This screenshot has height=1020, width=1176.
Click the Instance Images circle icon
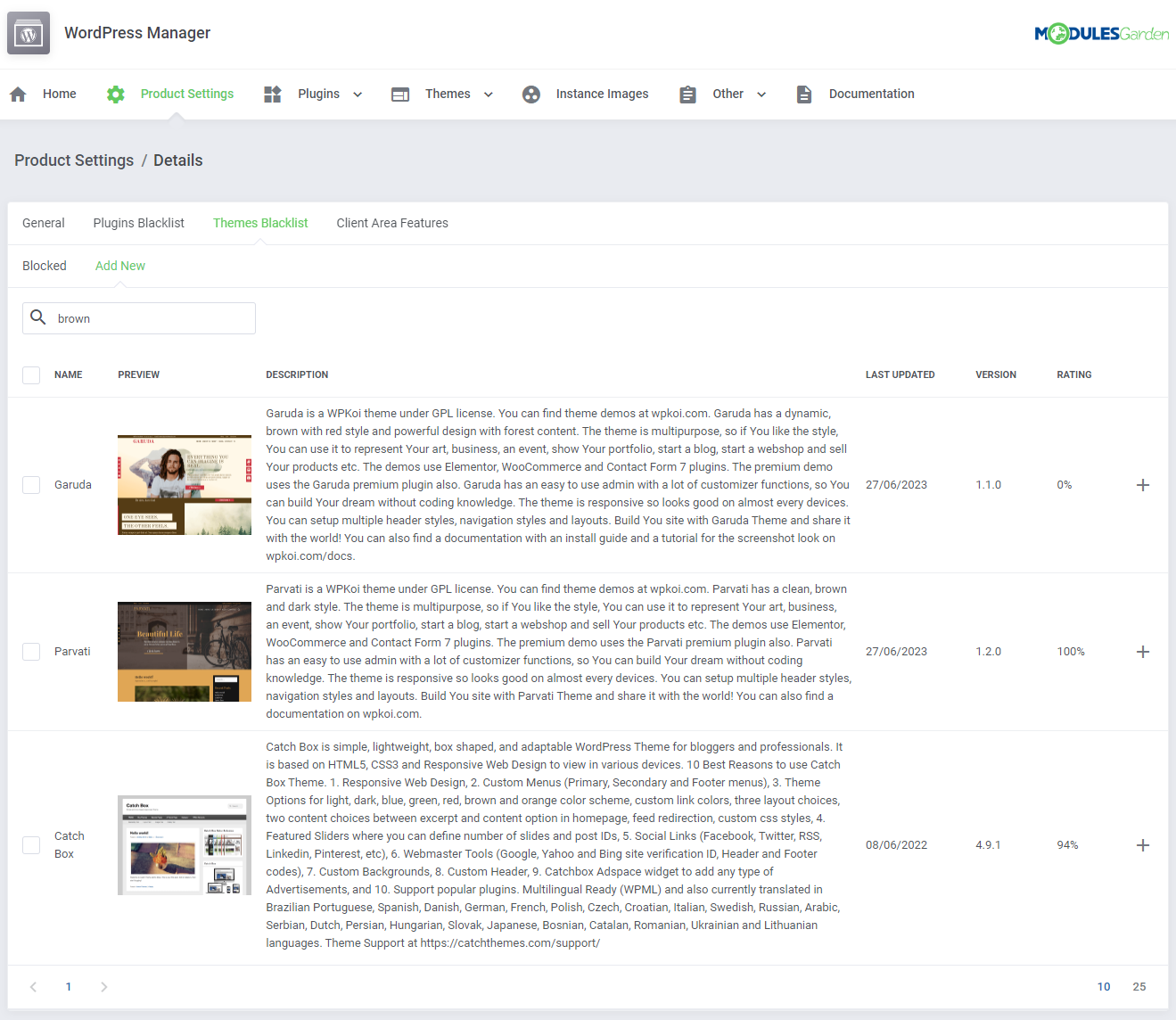click(x=531, y=94)
